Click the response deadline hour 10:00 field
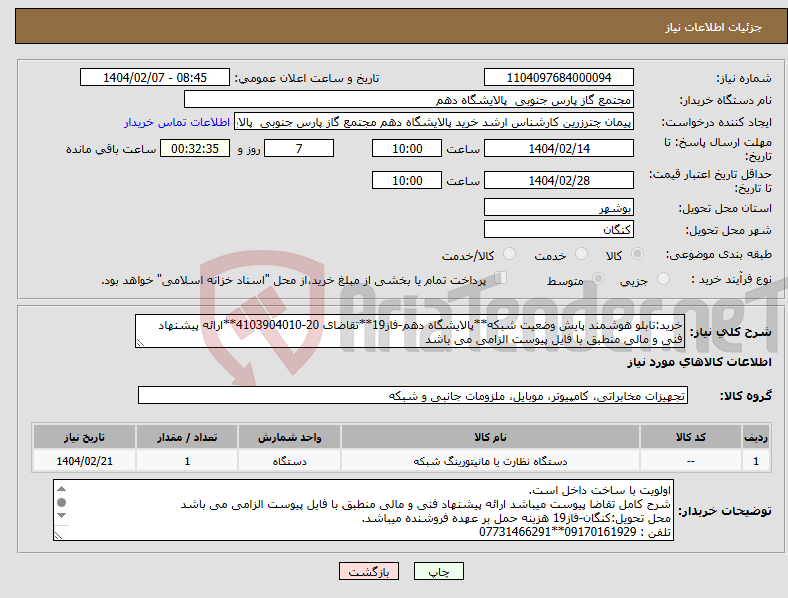 (407, 148)
